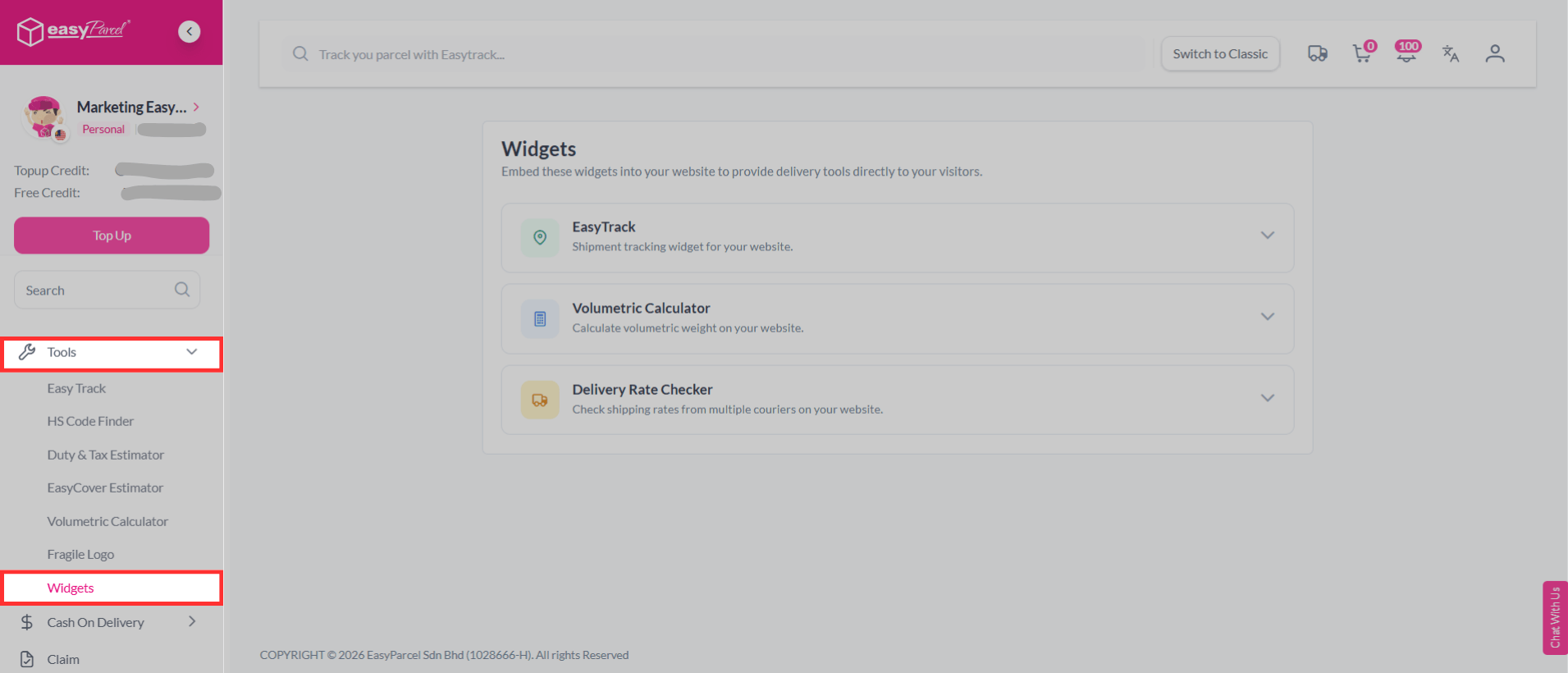
Task: Click the EasyParcel logo in the sidebar
Action: pyautogui.click(x=72, y=31)
